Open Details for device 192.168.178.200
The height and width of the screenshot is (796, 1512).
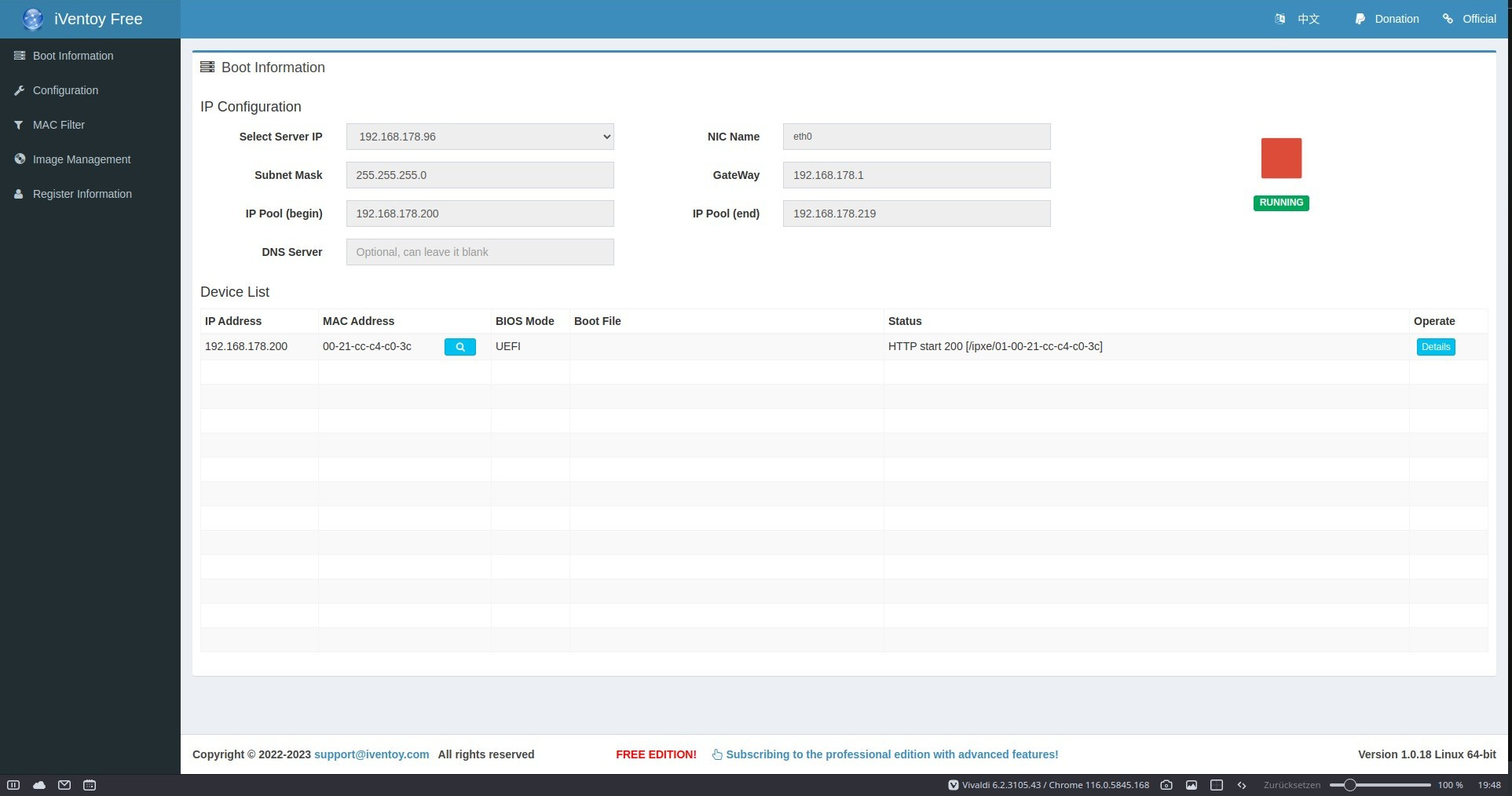[1436, 347]
